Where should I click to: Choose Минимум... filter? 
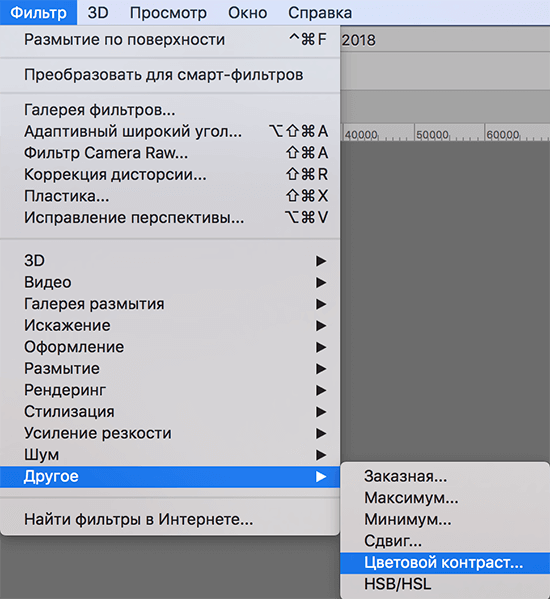(x=445, y=520)
